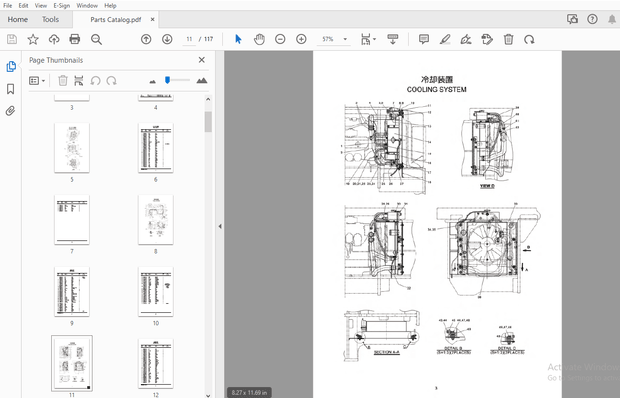
Task: Open the Window menu
Action: coord(87,6)
